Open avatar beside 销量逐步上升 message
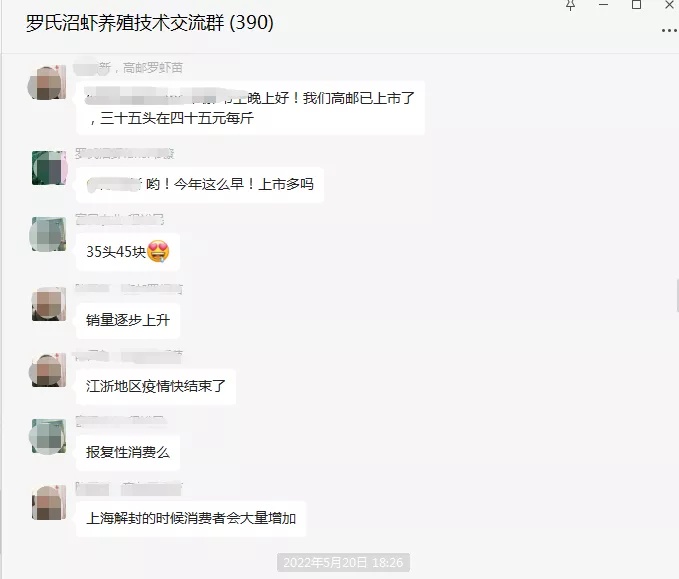 coord(48,304)
